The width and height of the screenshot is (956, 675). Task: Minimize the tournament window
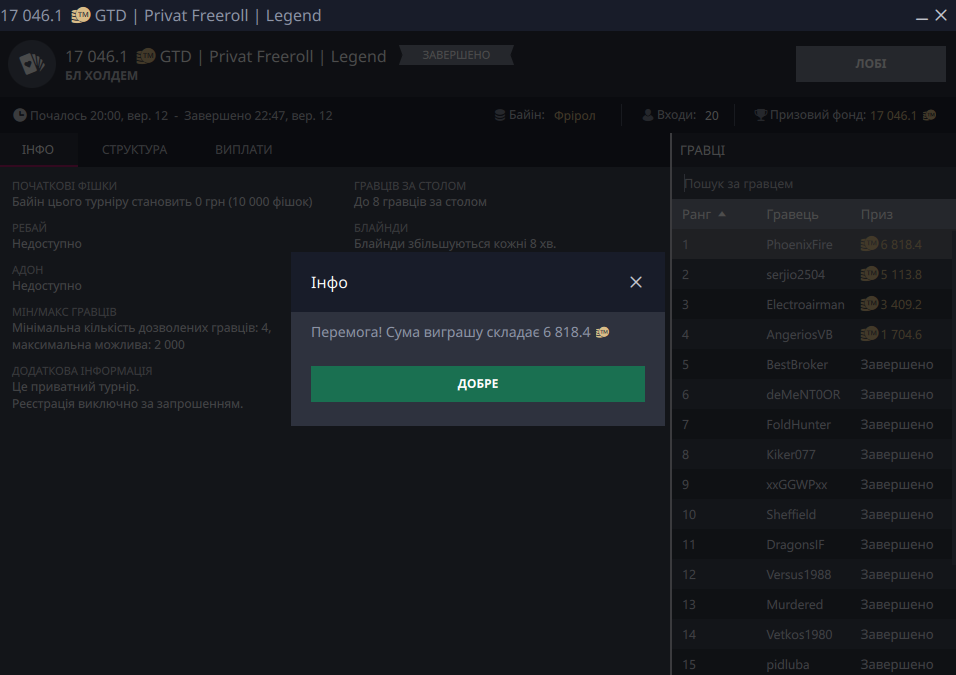(920, 16)
